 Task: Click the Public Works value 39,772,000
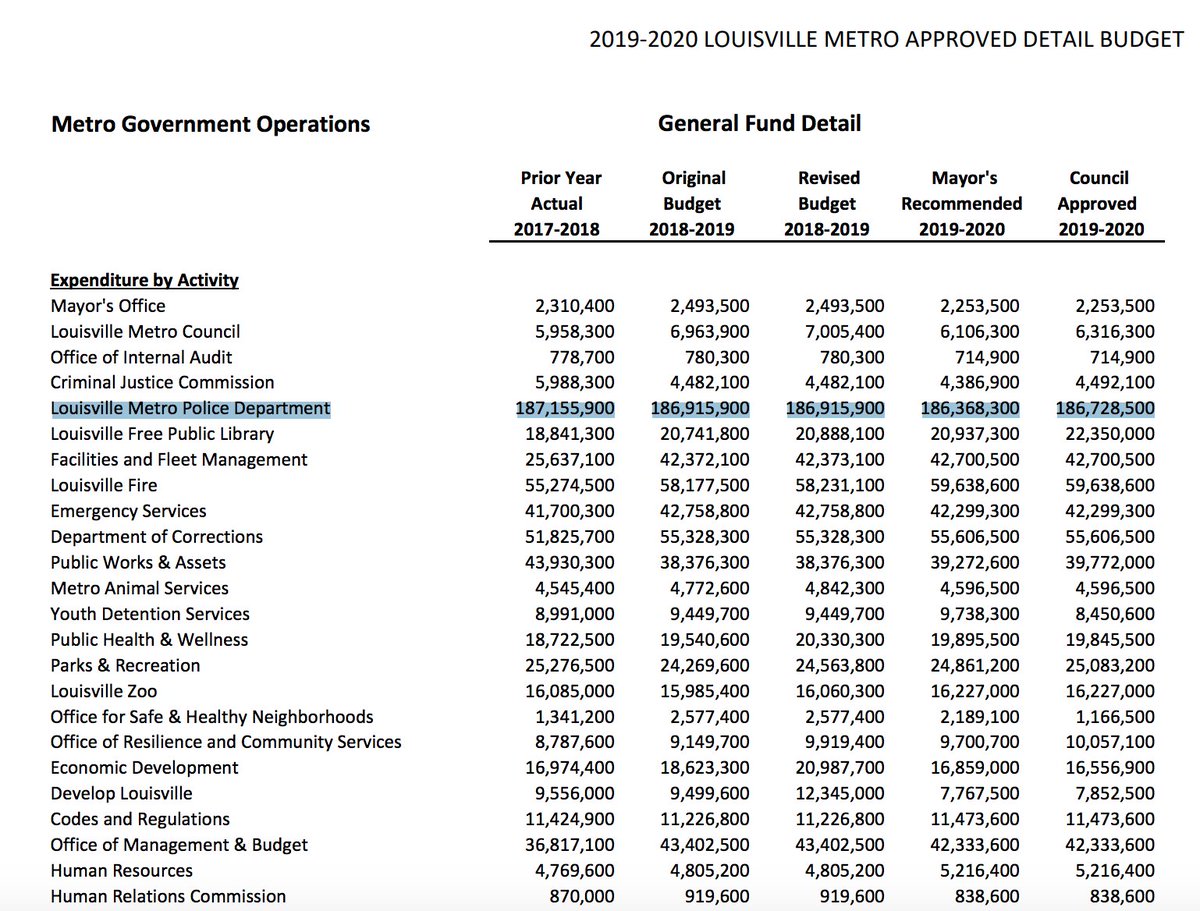pos(1109,562)
